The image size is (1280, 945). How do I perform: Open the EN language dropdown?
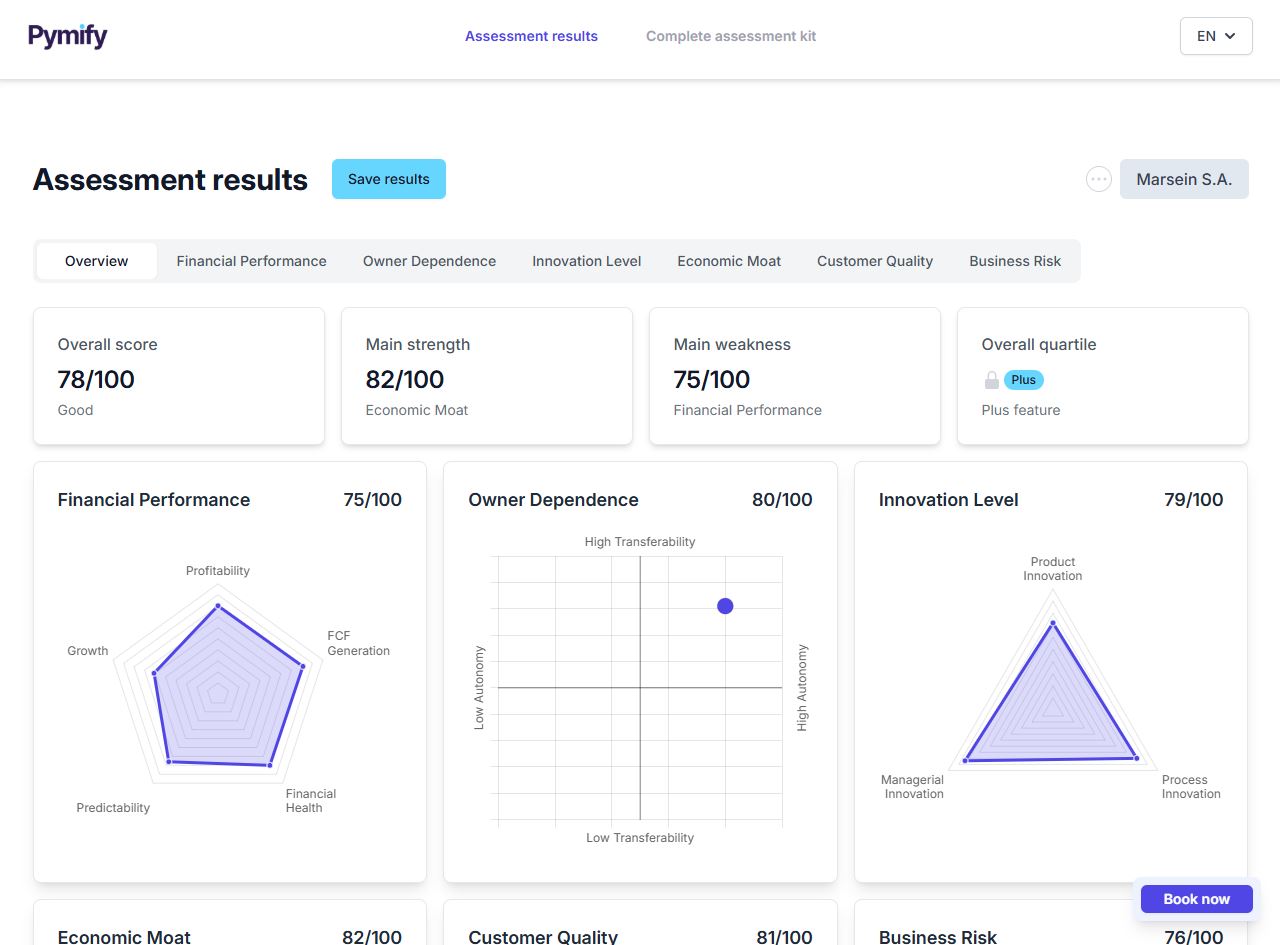click(1216, 36)
